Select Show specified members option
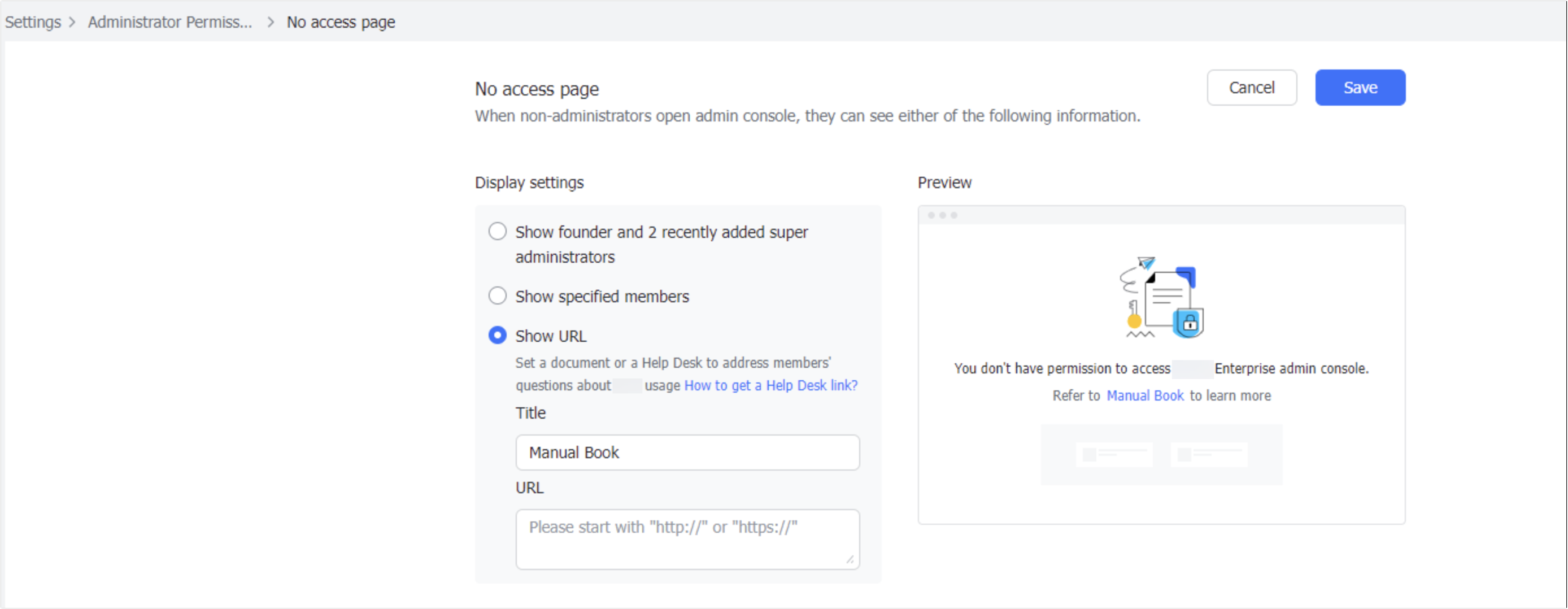The height and width of the screenshot is (609, 1568). click(x=497, y=295)
